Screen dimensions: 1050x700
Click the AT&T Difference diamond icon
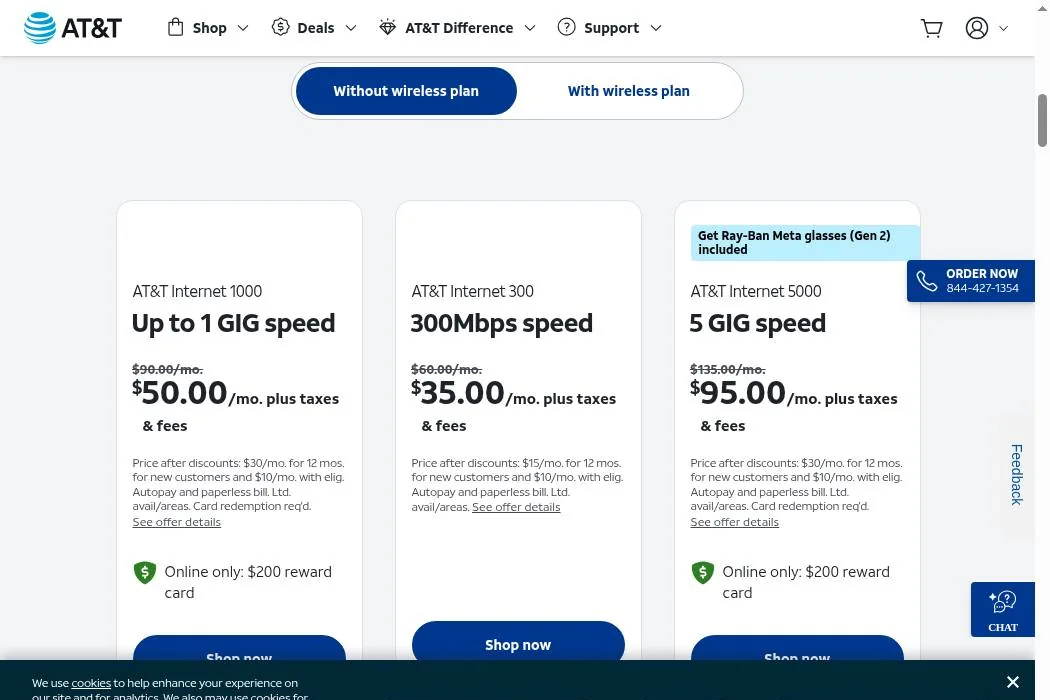(x=387, y=27)
